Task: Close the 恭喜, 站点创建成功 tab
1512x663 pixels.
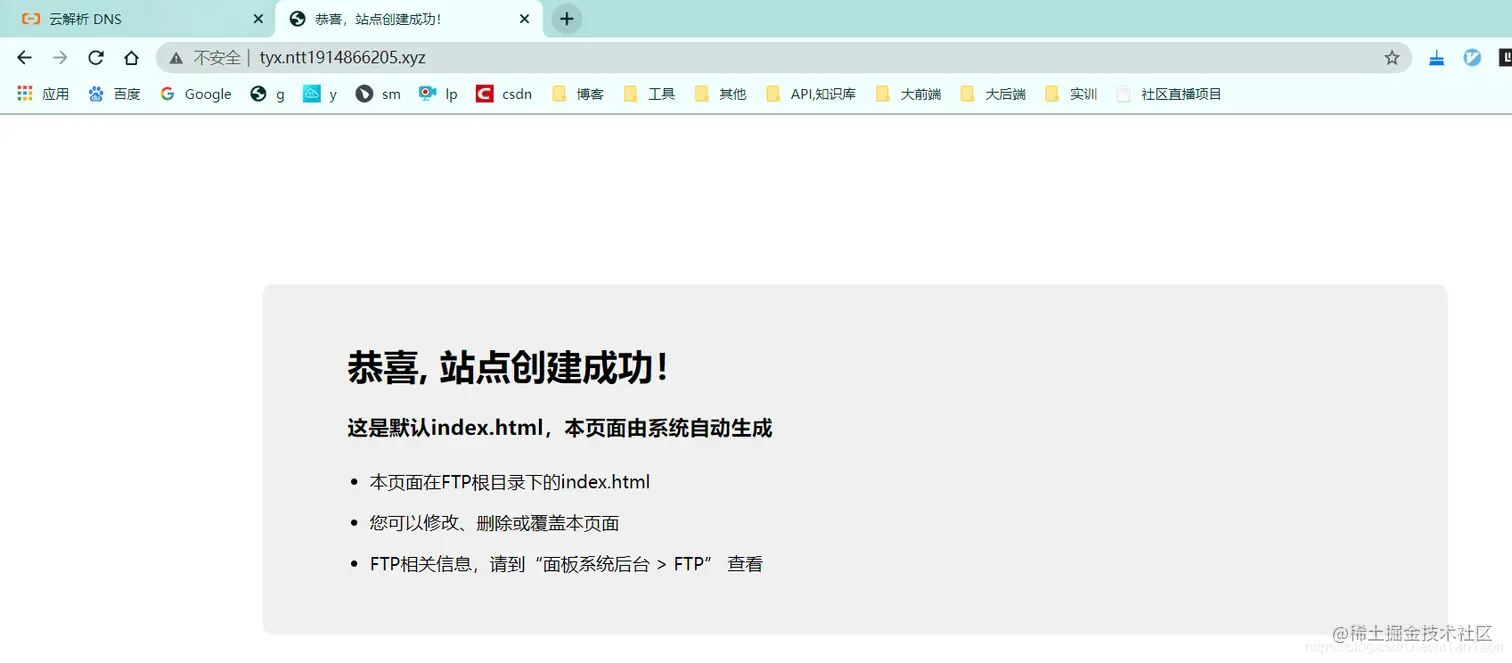Action: click(x=524, y=19)
